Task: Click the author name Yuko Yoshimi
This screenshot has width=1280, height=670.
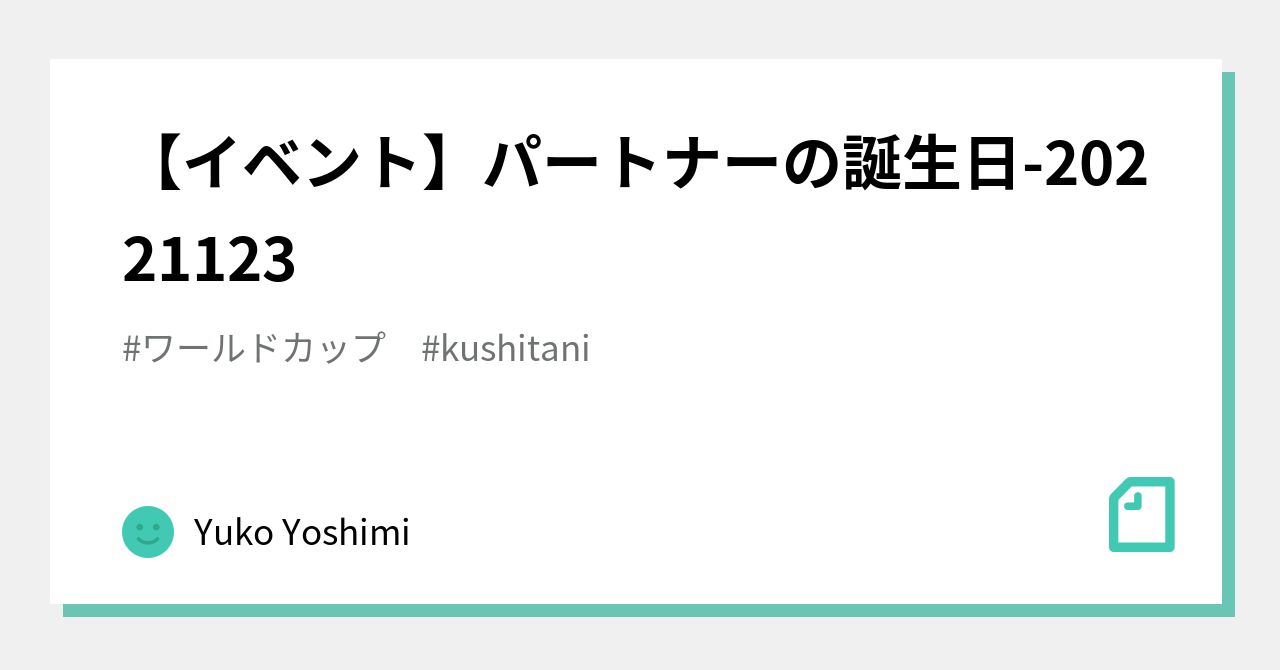Action: [x=301, y=533]
